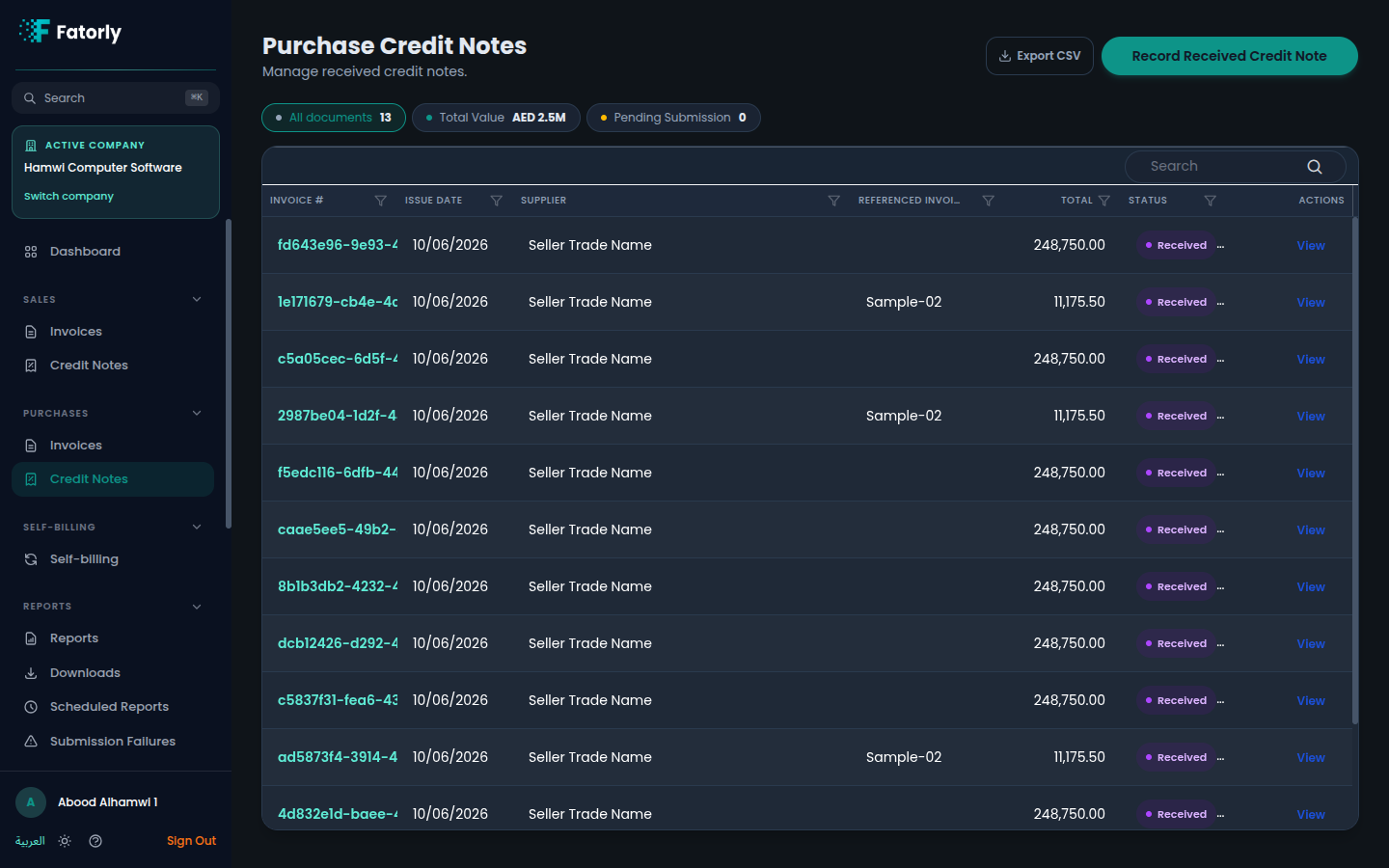
Task: Open the Dashboard page
Action: click(x=113, y=252)
